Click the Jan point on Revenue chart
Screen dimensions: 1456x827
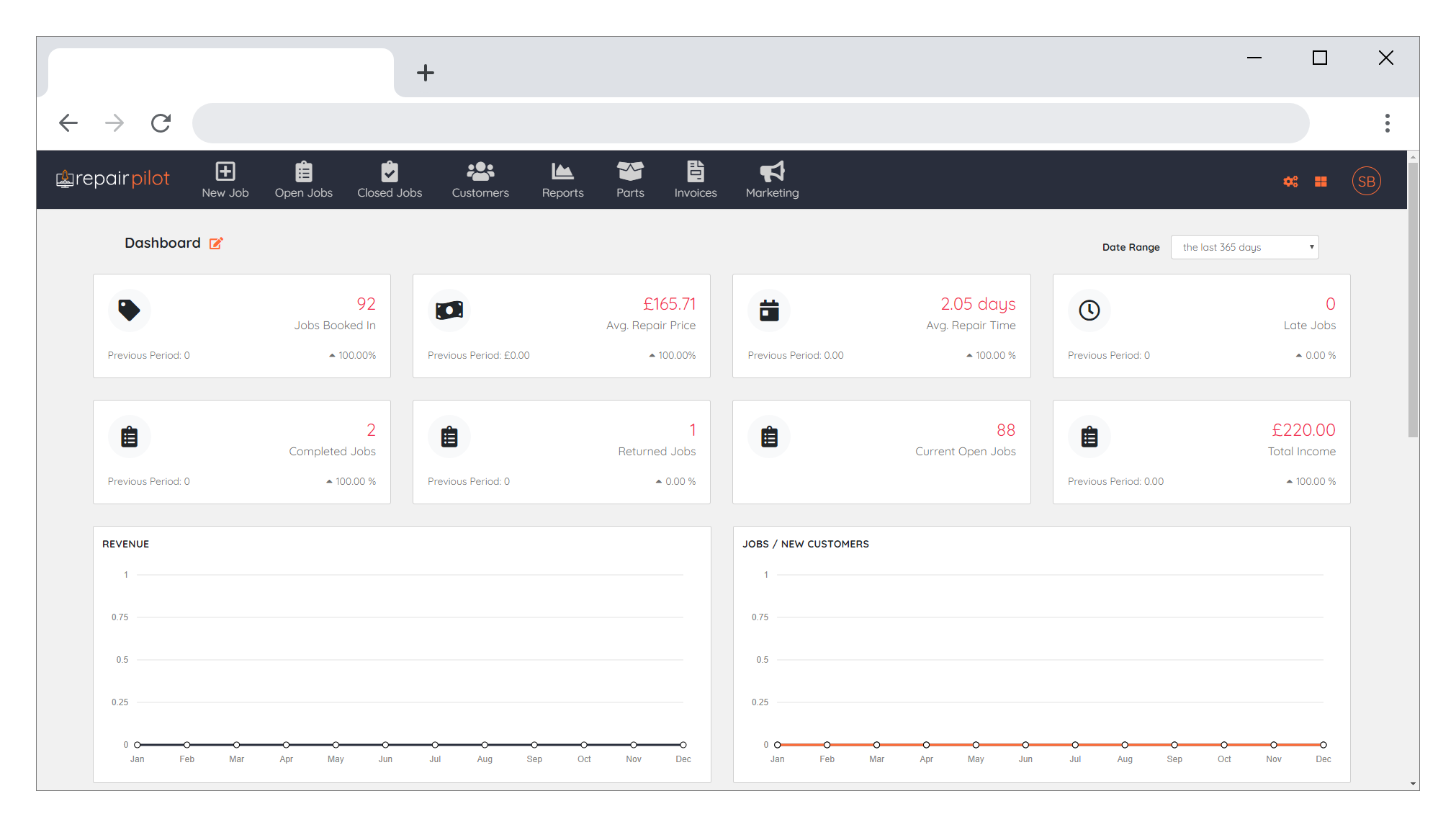pyautogui.click(x=137, y=744)
